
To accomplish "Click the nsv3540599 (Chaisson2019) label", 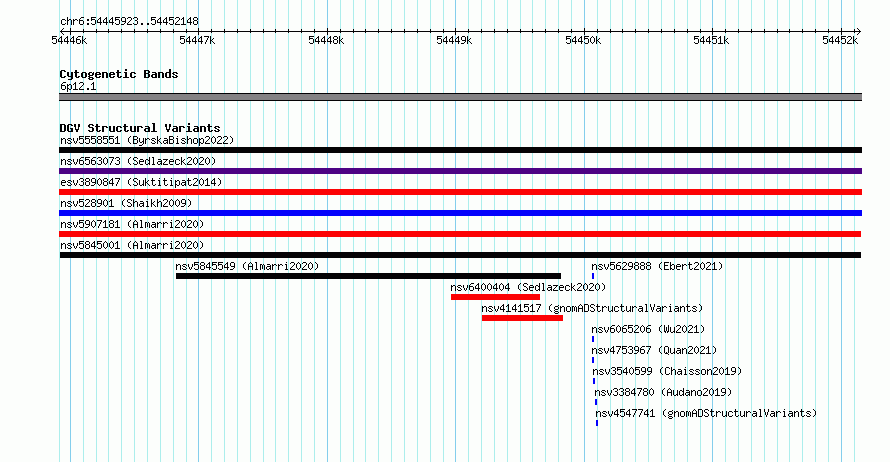I will (668, 371).
